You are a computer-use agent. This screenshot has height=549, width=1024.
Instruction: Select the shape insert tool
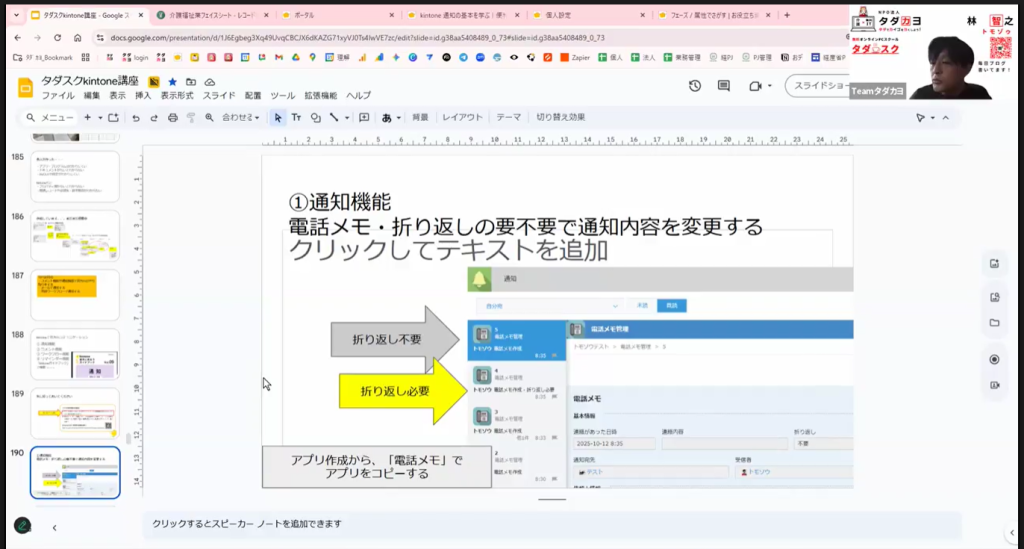pos(315,117)
